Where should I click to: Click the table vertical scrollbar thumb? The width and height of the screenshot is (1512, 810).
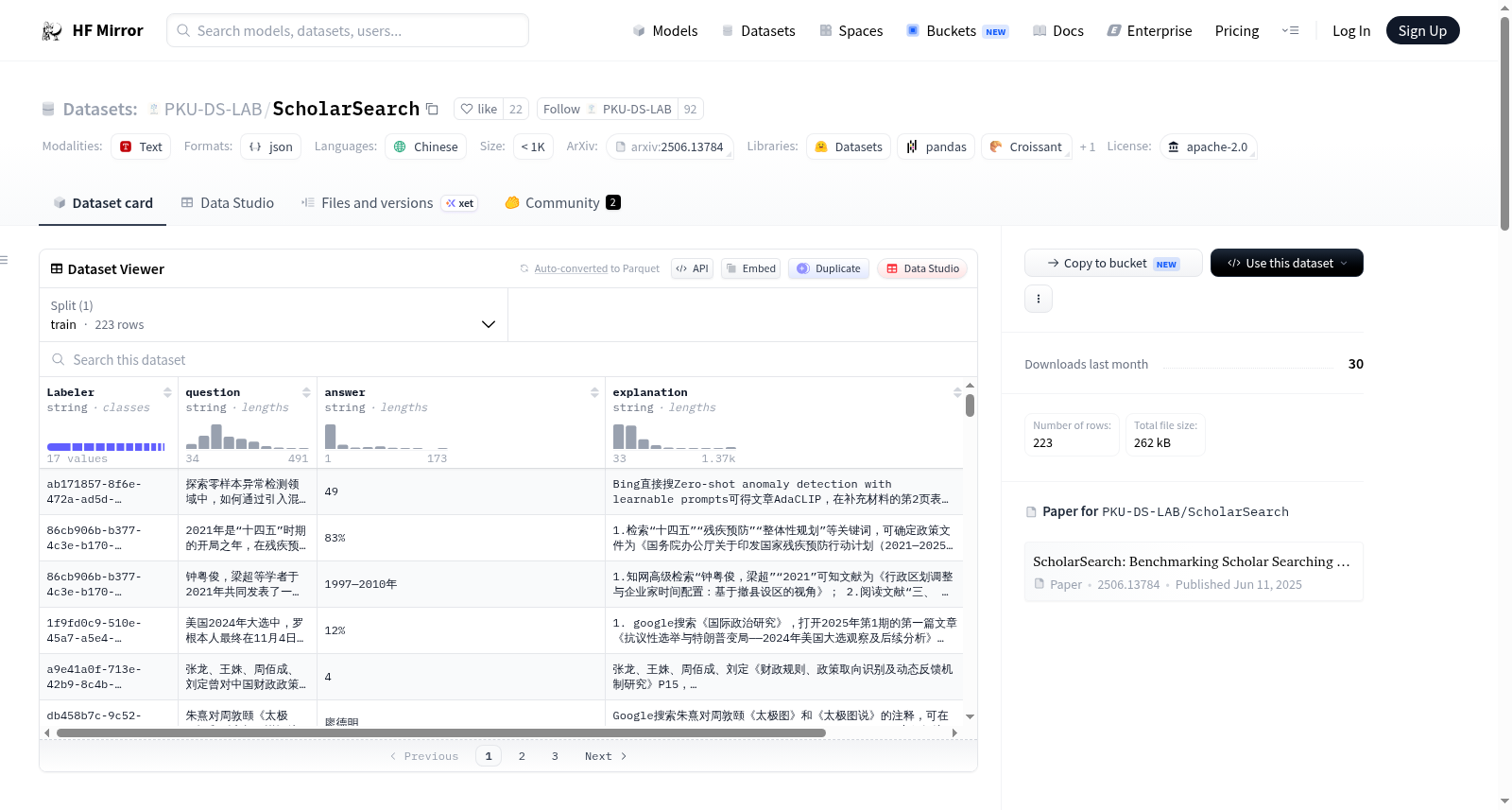[x=970, y=405]
